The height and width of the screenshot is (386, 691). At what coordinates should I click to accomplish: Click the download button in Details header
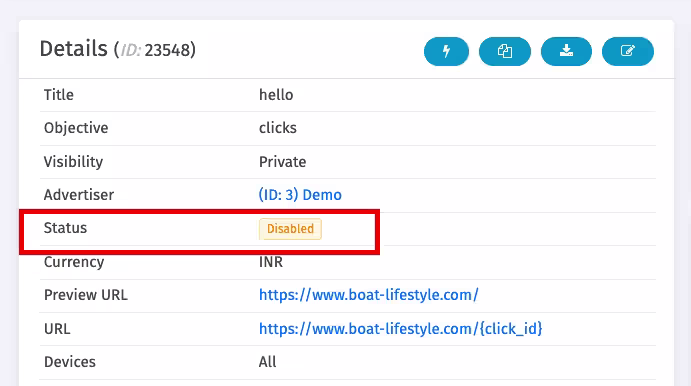coord(566,51)
